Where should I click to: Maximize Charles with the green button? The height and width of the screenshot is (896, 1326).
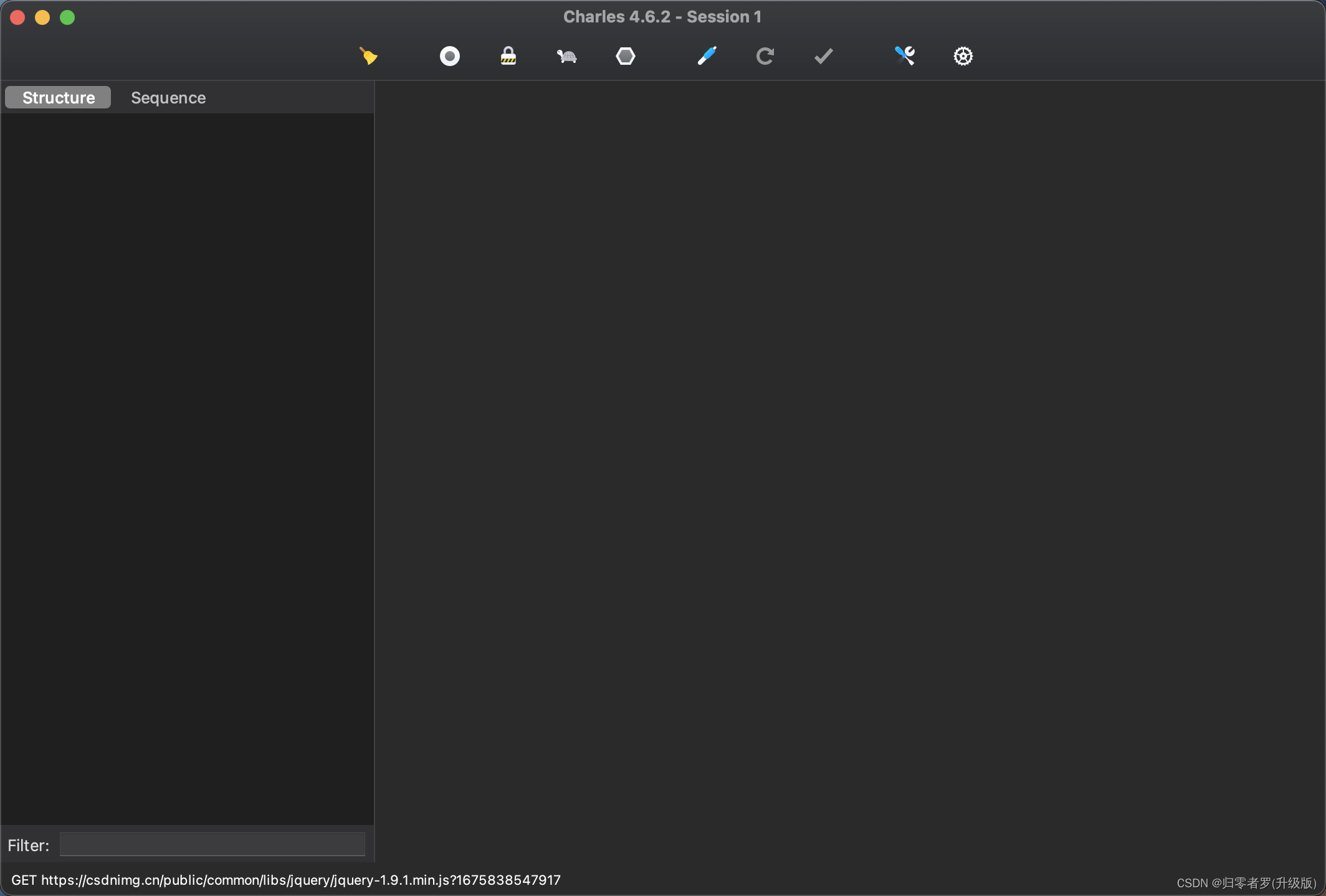click(x=67, y=17)
